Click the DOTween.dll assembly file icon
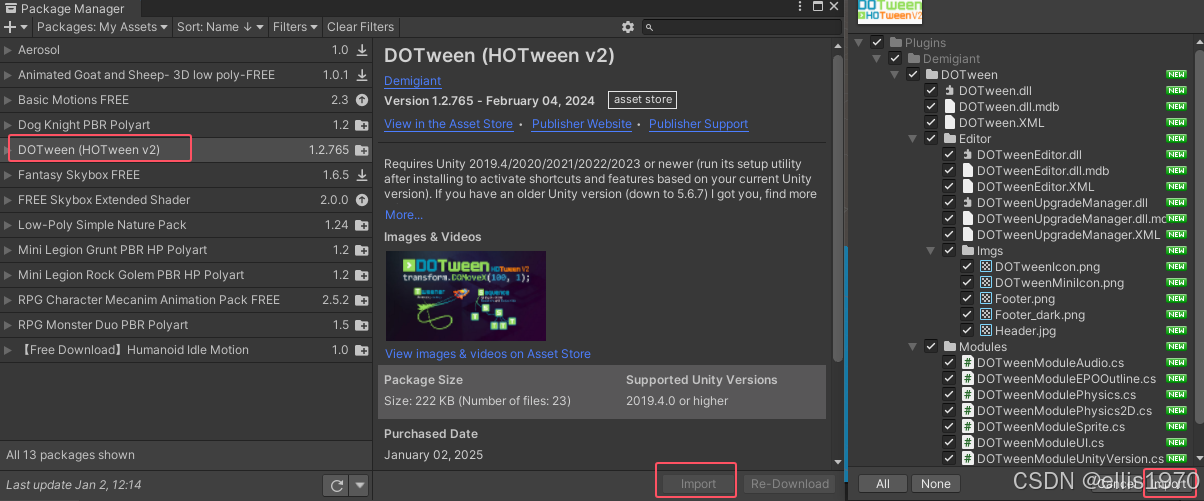 950,91
